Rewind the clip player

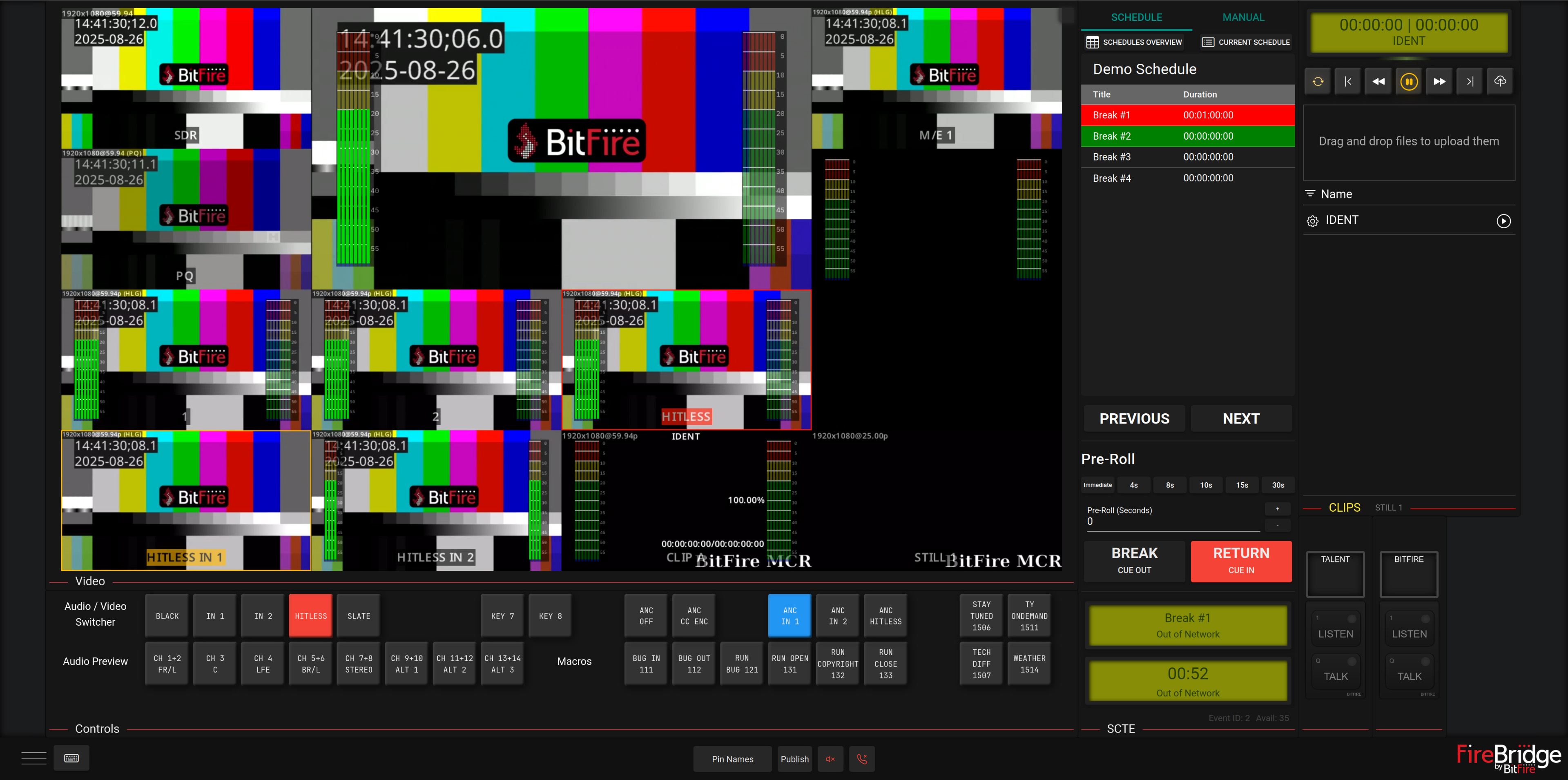[1379, 82]
